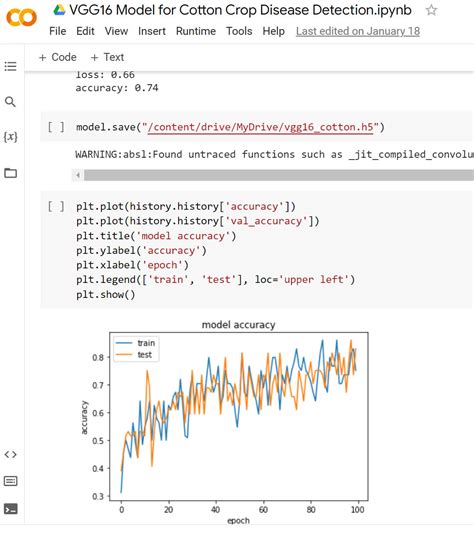Image resolution: width=474 pixels, height=542 pixels.
Task: Click the 'model accuracy' chart title
Action: coord(239,325)
